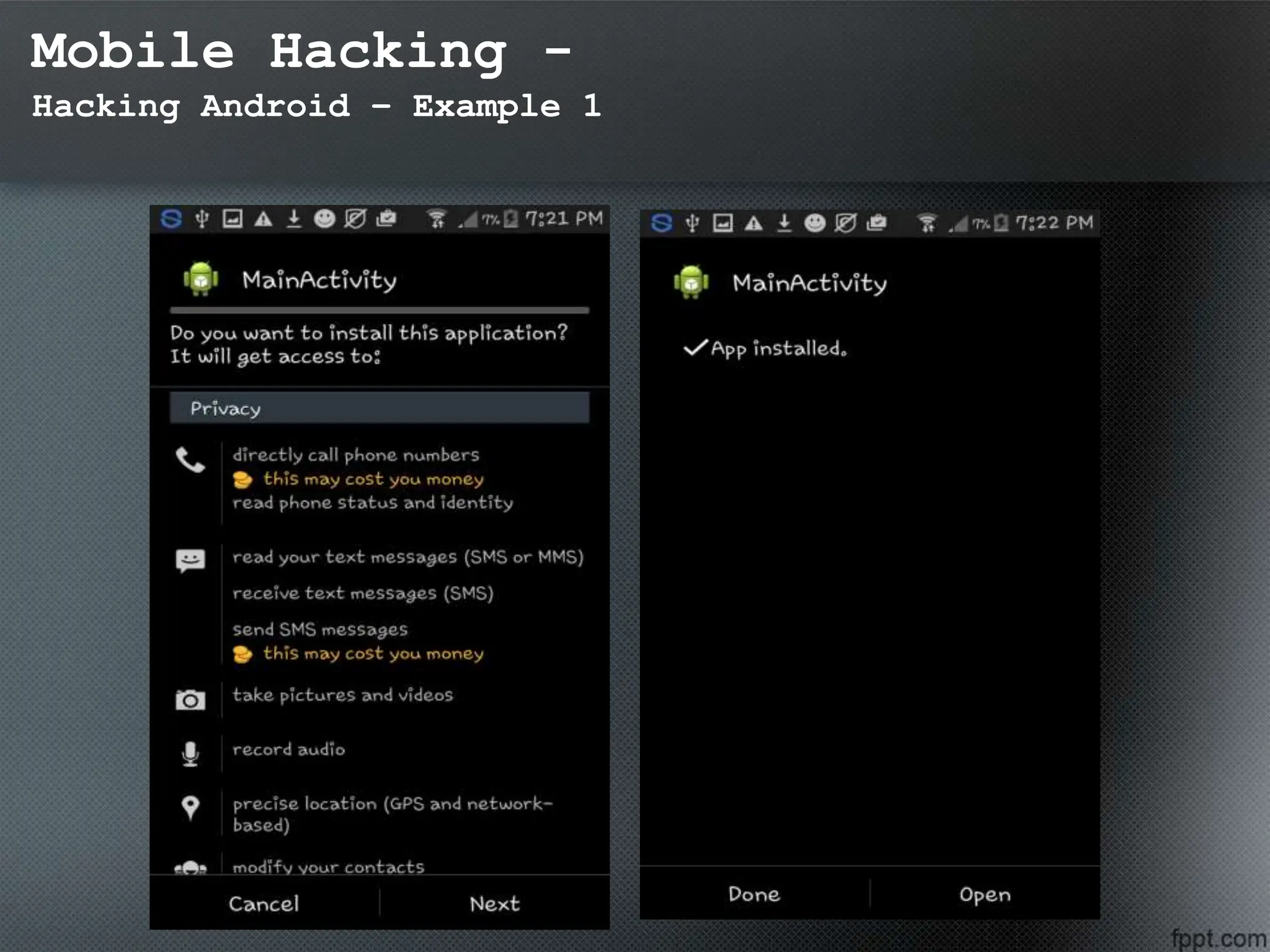
Task: Tap Cancel on the install prompt
Action: [264, 904]
